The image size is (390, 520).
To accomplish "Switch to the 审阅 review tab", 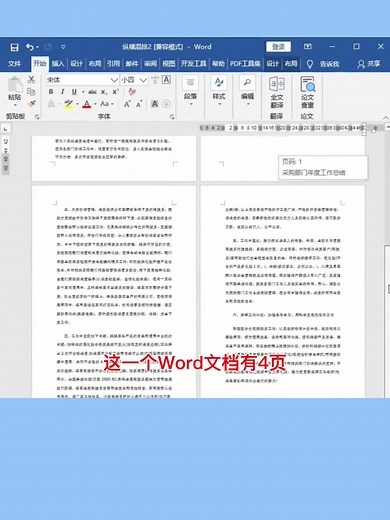I will [x=150, y=64].
